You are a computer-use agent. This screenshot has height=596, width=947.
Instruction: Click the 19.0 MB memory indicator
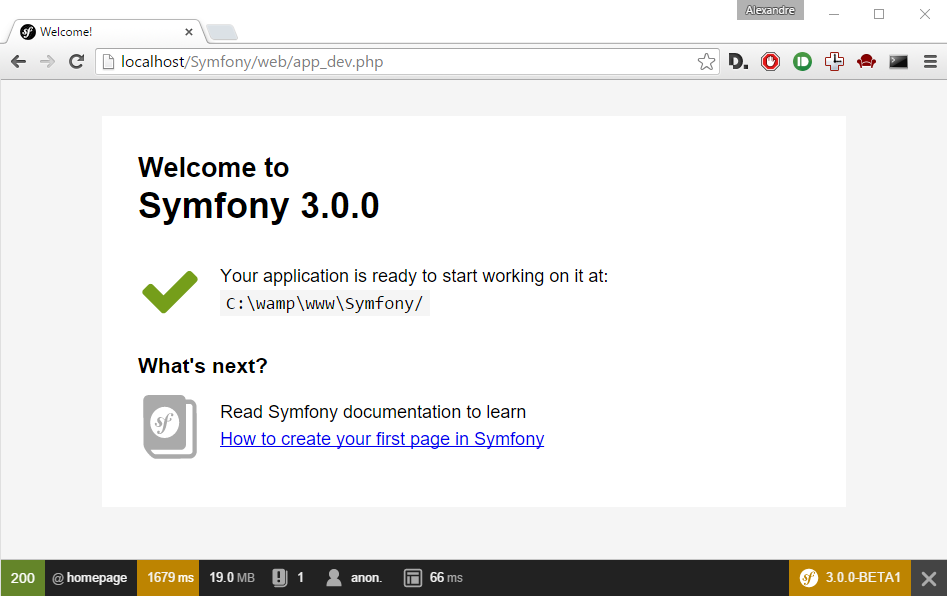232,578
